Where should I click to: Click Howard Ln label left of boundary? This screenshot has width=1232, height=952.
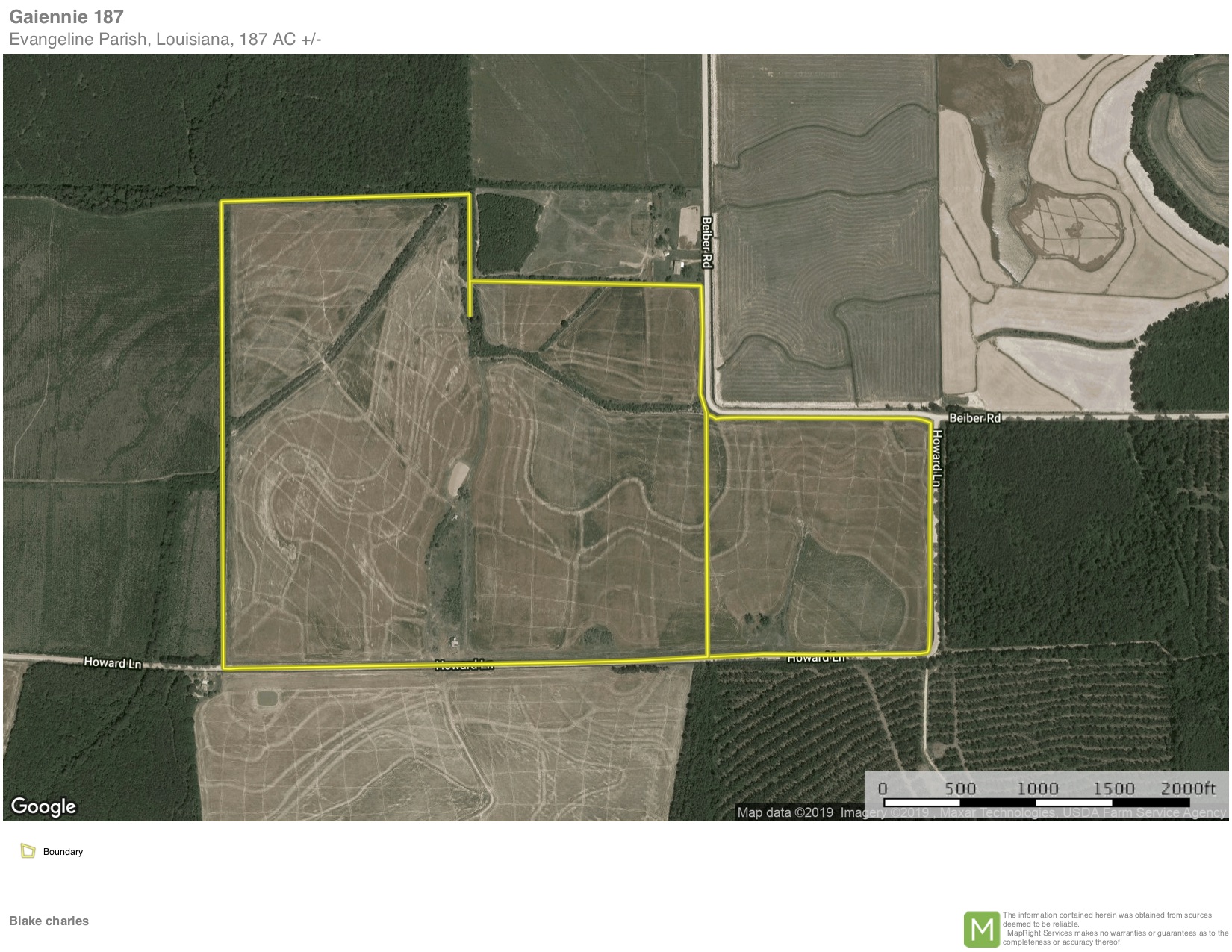click(112, 662)
